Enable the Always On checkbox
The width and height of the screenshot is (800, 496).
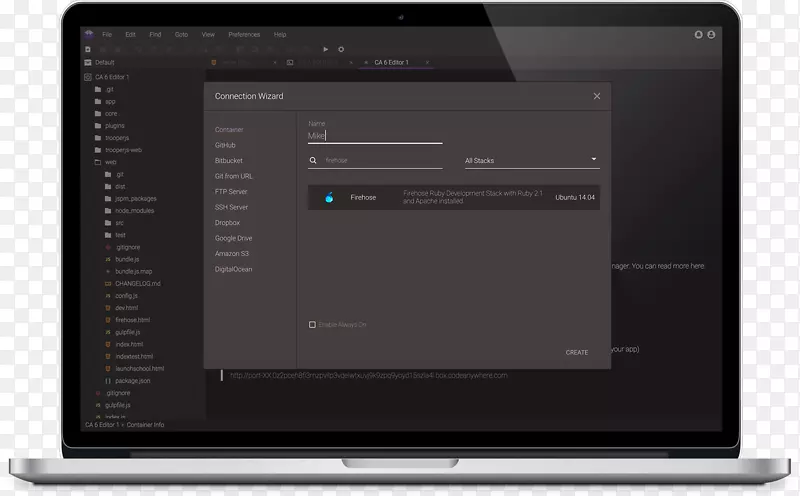click(x=312, y=325)
